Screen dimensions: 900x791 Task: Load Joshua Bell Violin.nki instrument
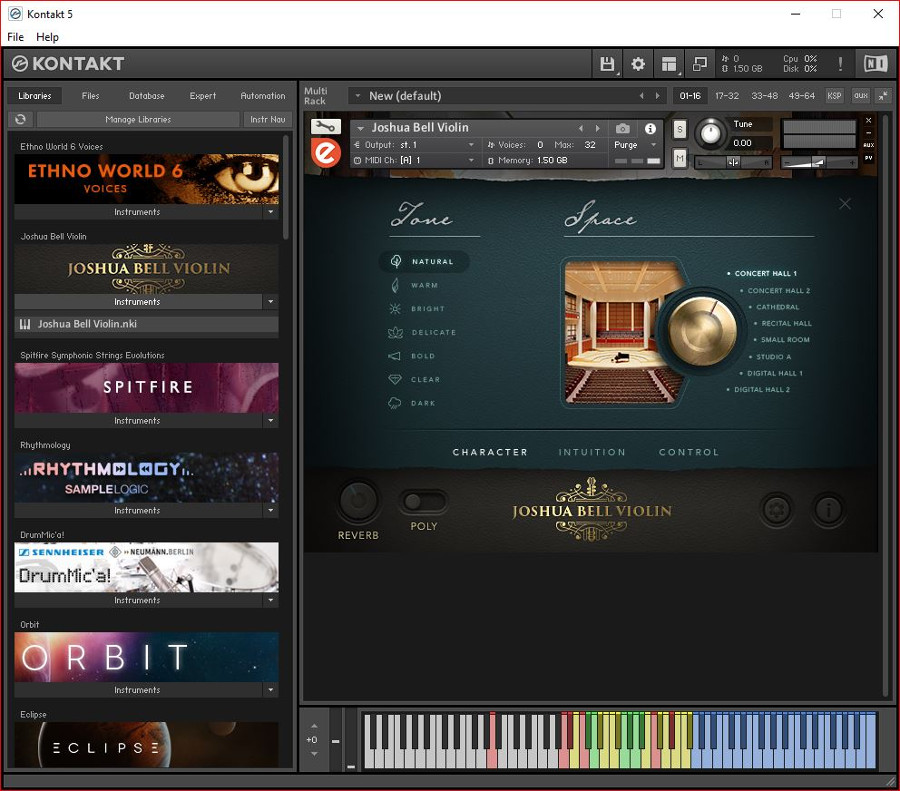pos(146,324)
